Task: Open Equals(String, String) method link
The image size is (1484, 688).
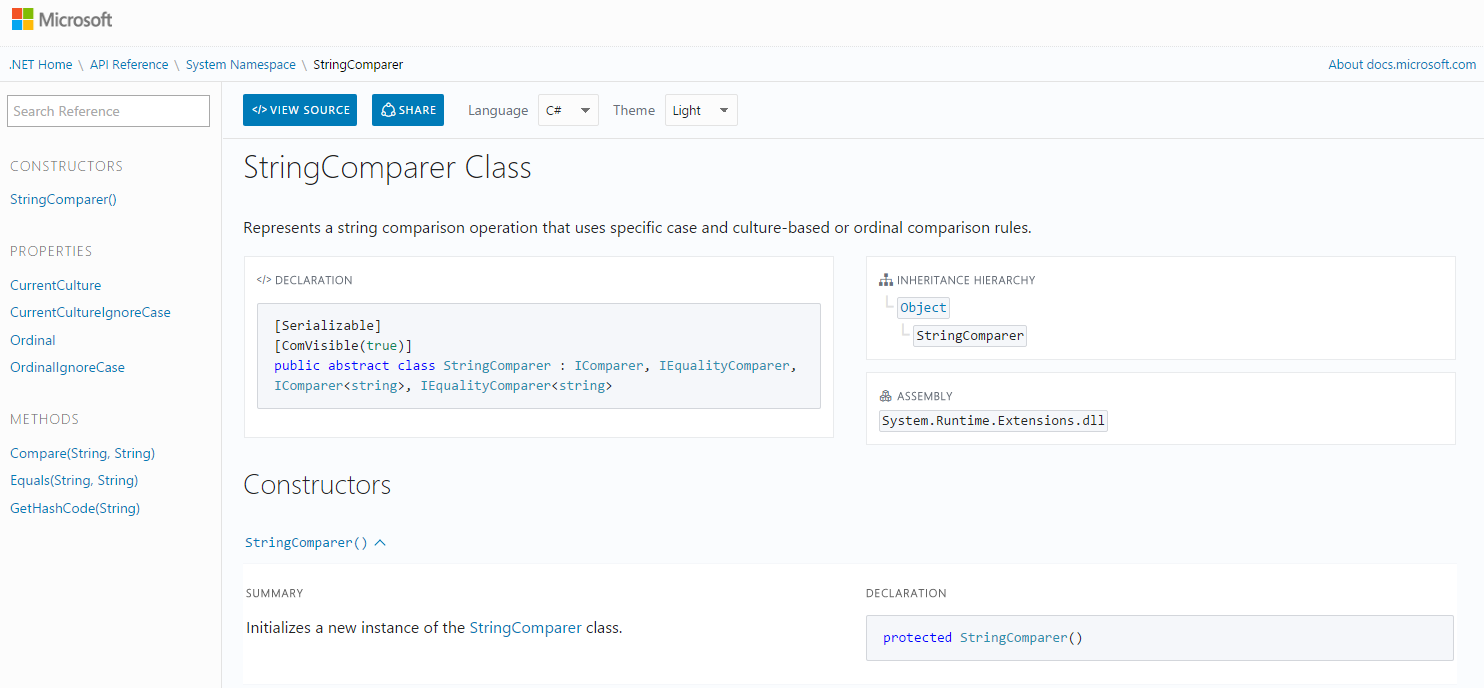Action: click(x=74, y=480)
